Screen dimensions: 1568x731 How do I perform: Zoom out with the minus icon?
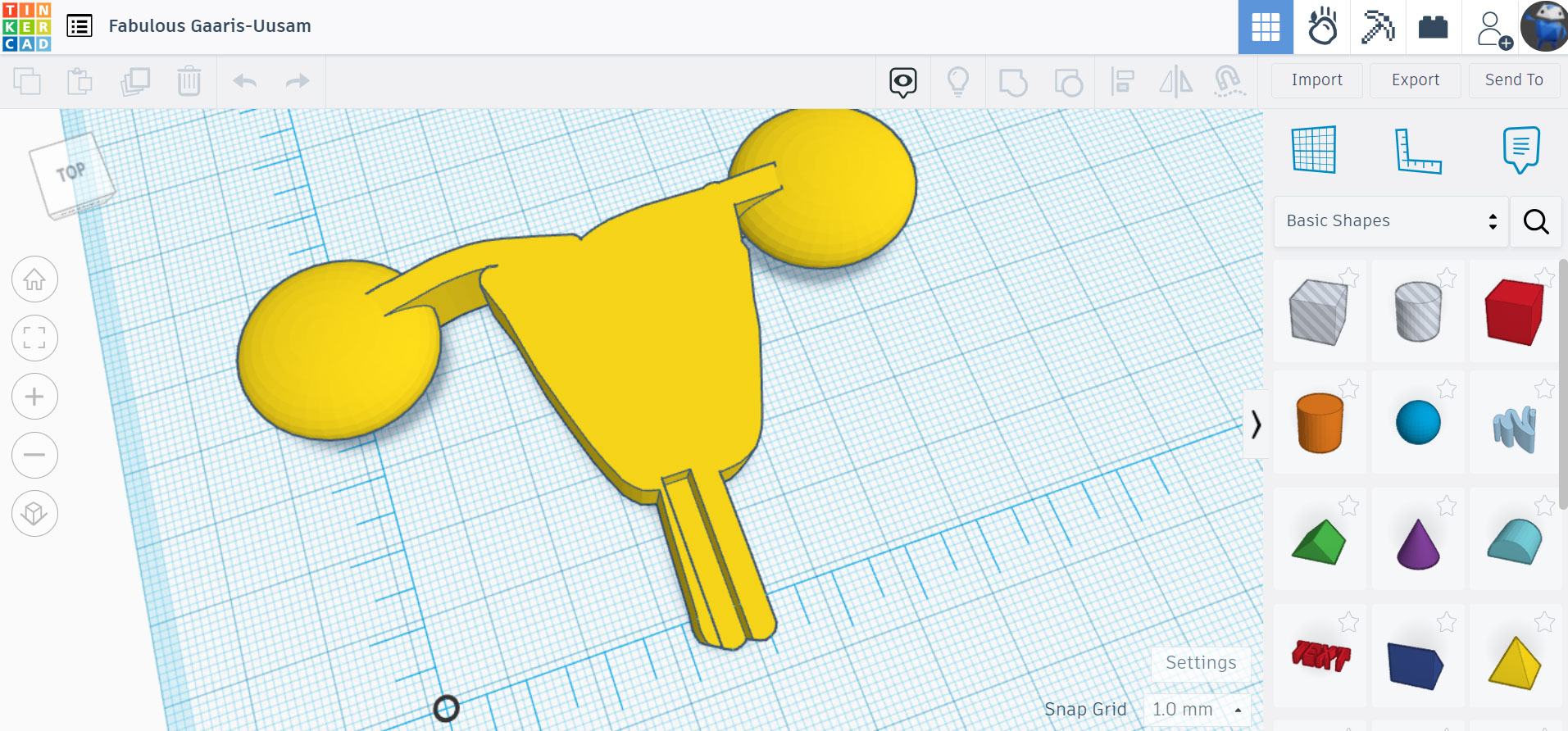point(34,455)
